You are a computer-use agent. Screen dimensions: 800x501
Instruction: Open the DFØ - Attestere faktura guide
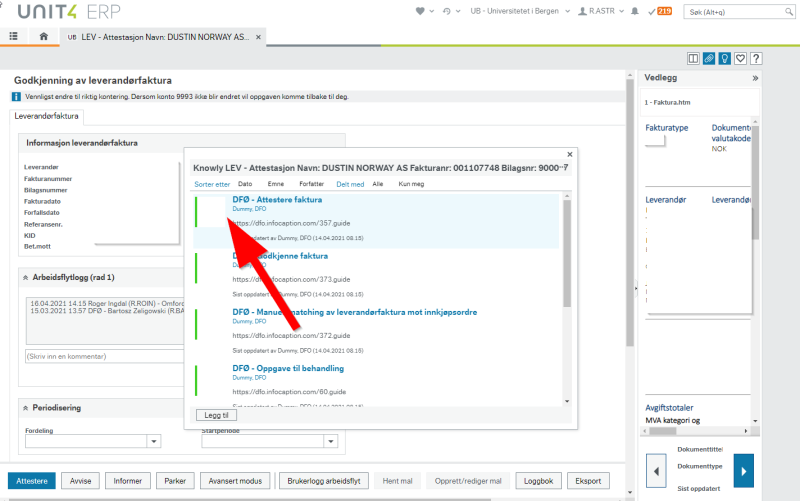coord(277,199)
